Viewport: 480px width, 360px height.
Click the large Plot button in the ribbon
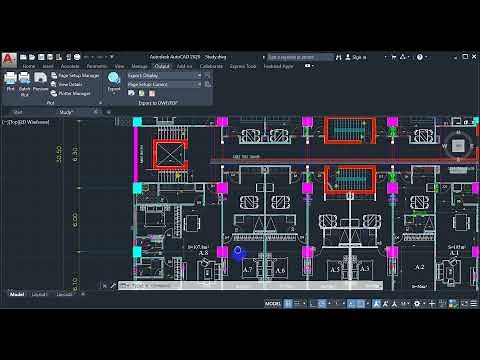[10, 81]
